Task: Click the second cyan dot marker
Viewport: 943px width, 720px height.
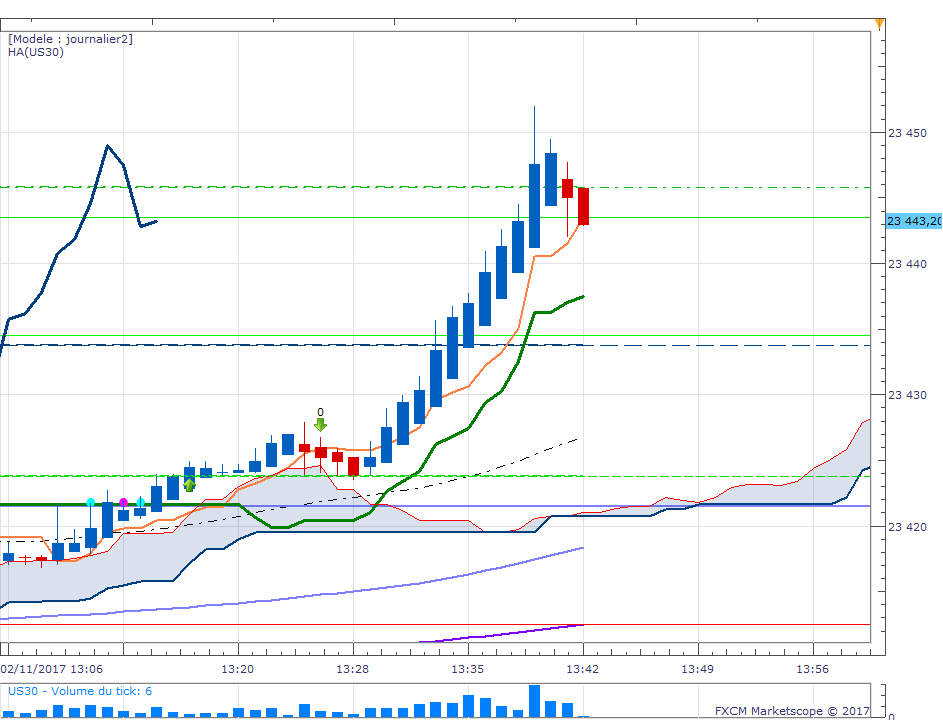Action: (140, 502)
